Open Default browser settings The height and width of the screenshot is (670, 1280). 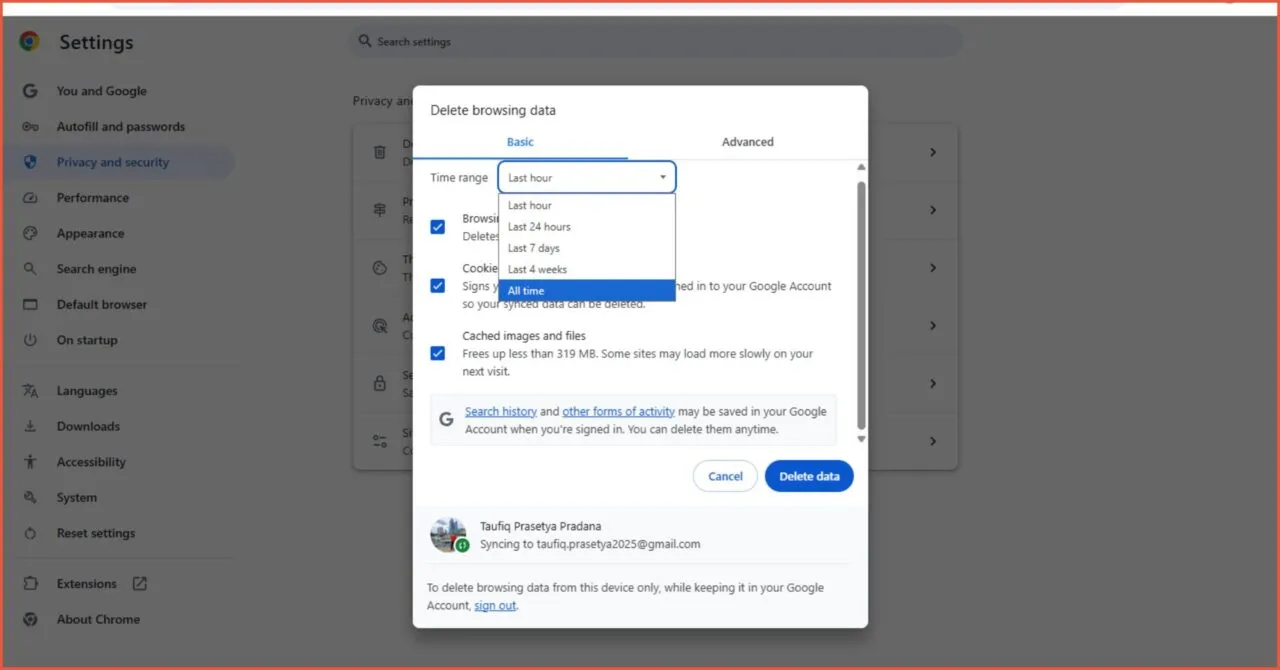[100, 304]
